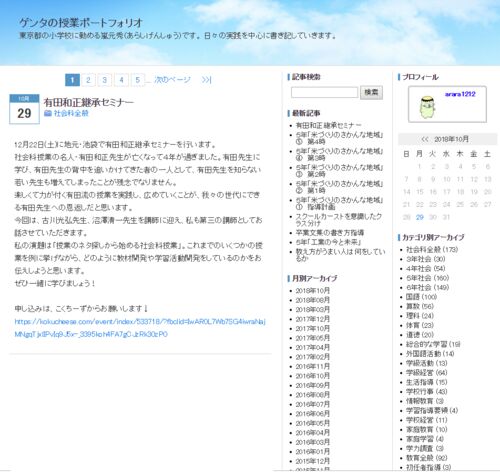Open the 2018年08月 monthly archive
The width and height of the screenshot is (500, 472).
click(x=313, y=300)
